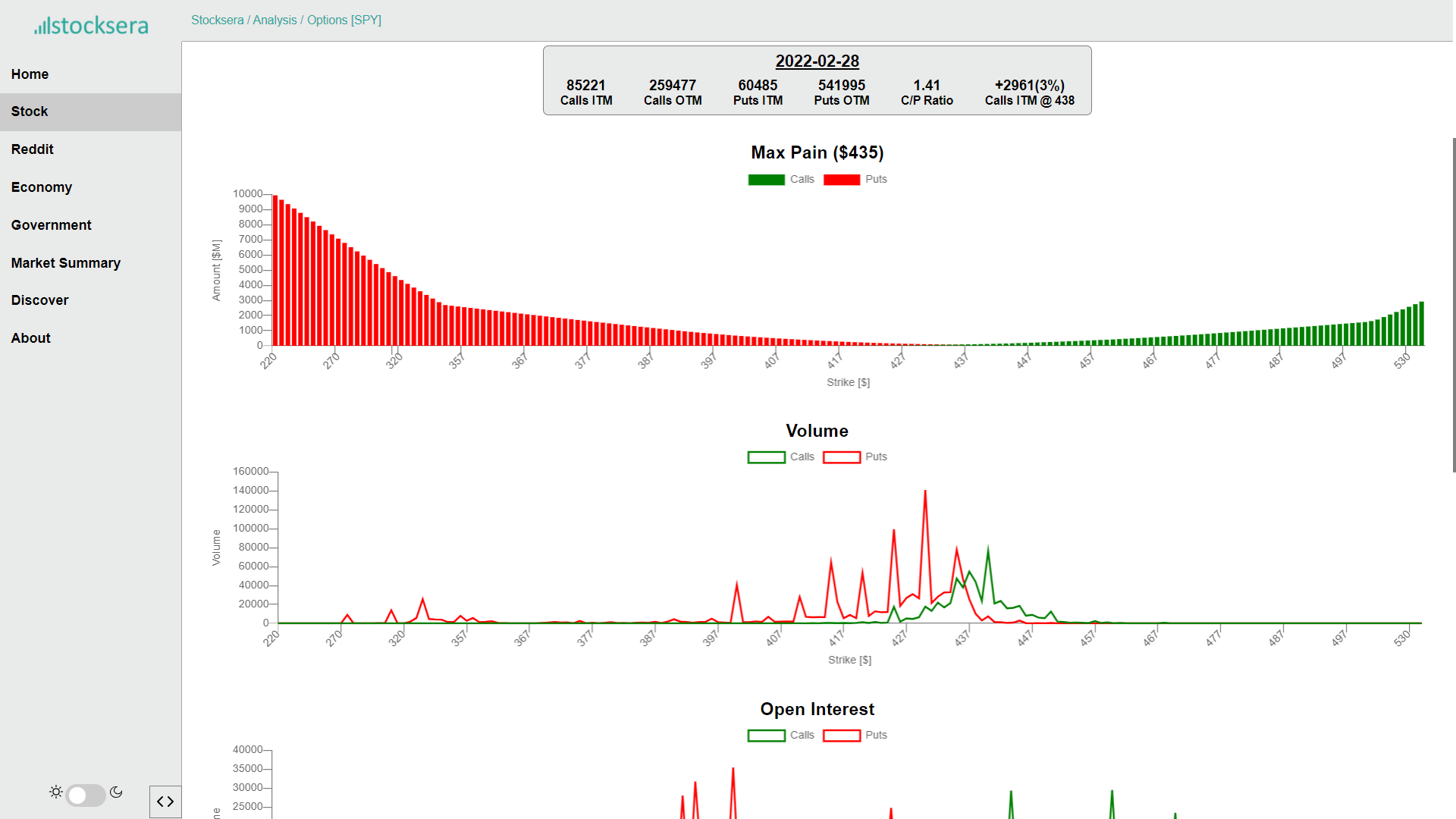Expand the Stock sidebar menu
1456x819 pixels.
tap(30, 111)
